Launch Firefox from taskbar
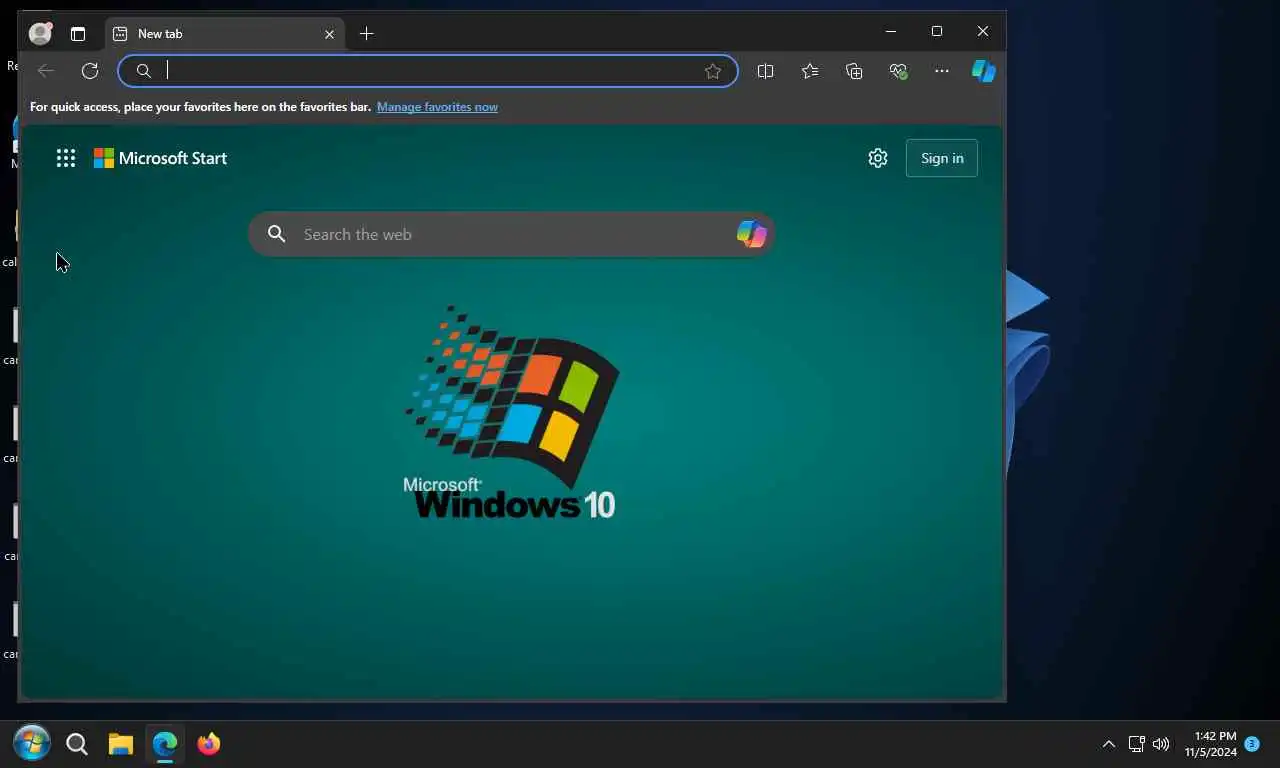This screenshot has width=1280, height=768. click(x=209, y=744)
